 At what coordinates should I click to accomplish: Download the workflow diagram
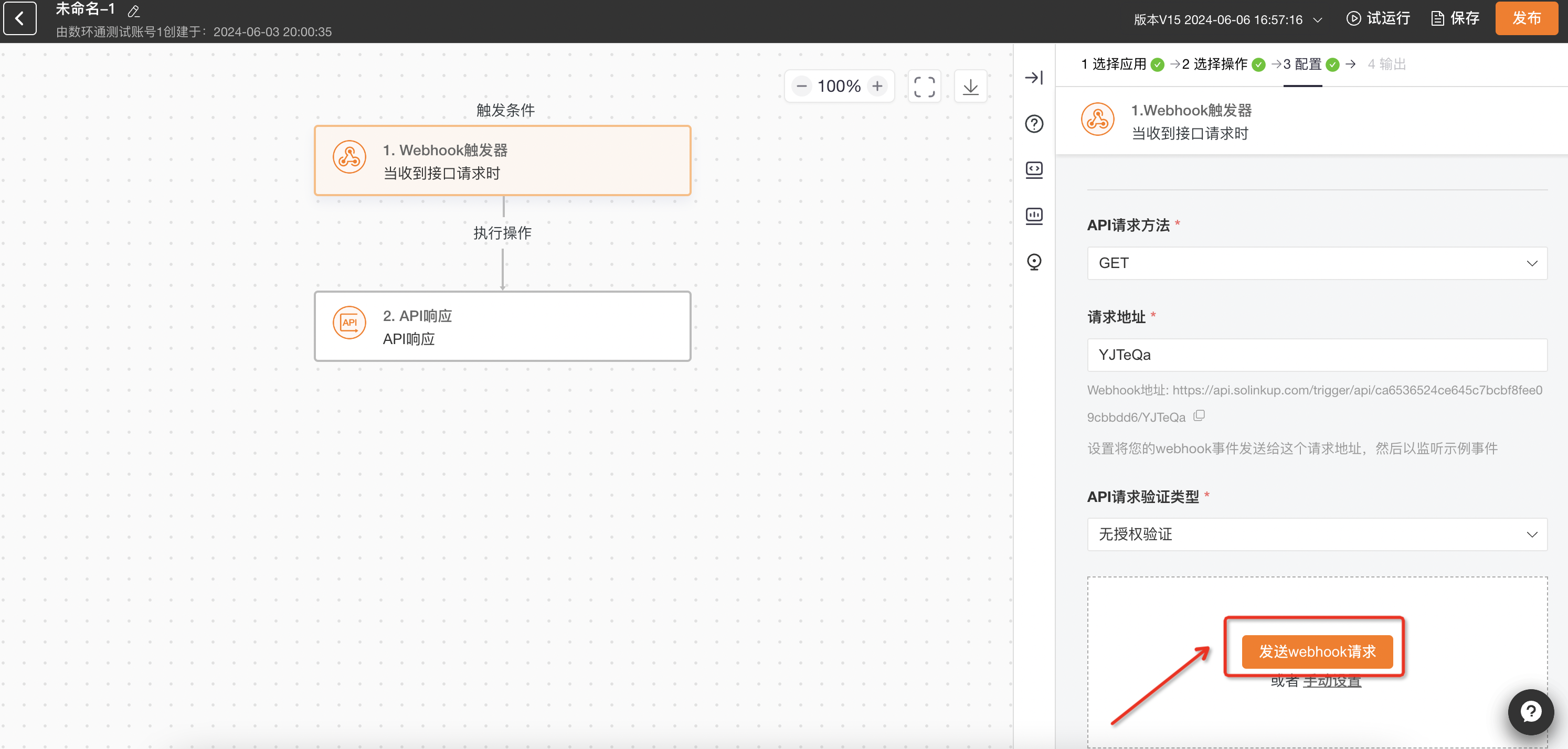(970, 87)
